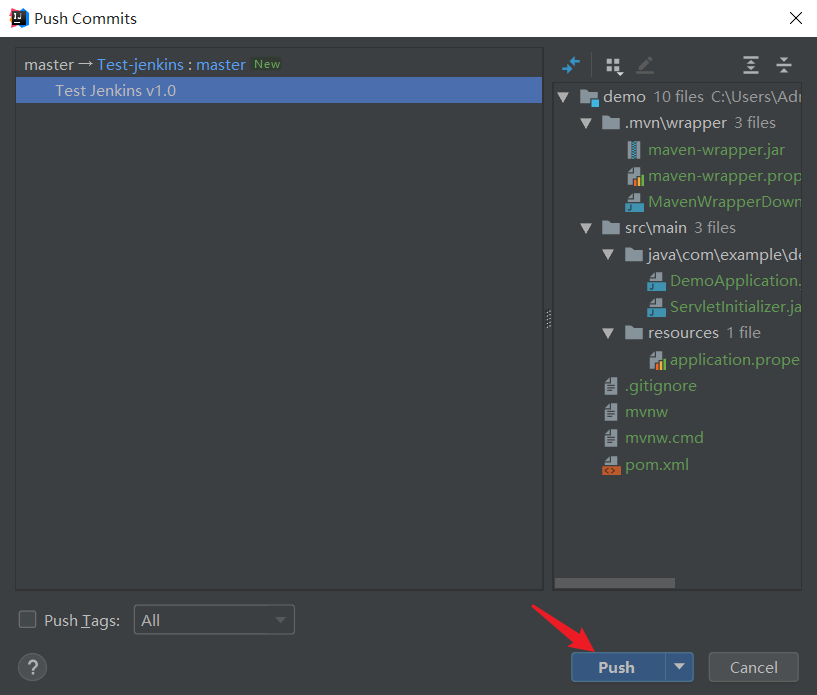817x695 pixels.
Task: Click the Group By icon in the tree toolbar
Action: pos(611,65)
